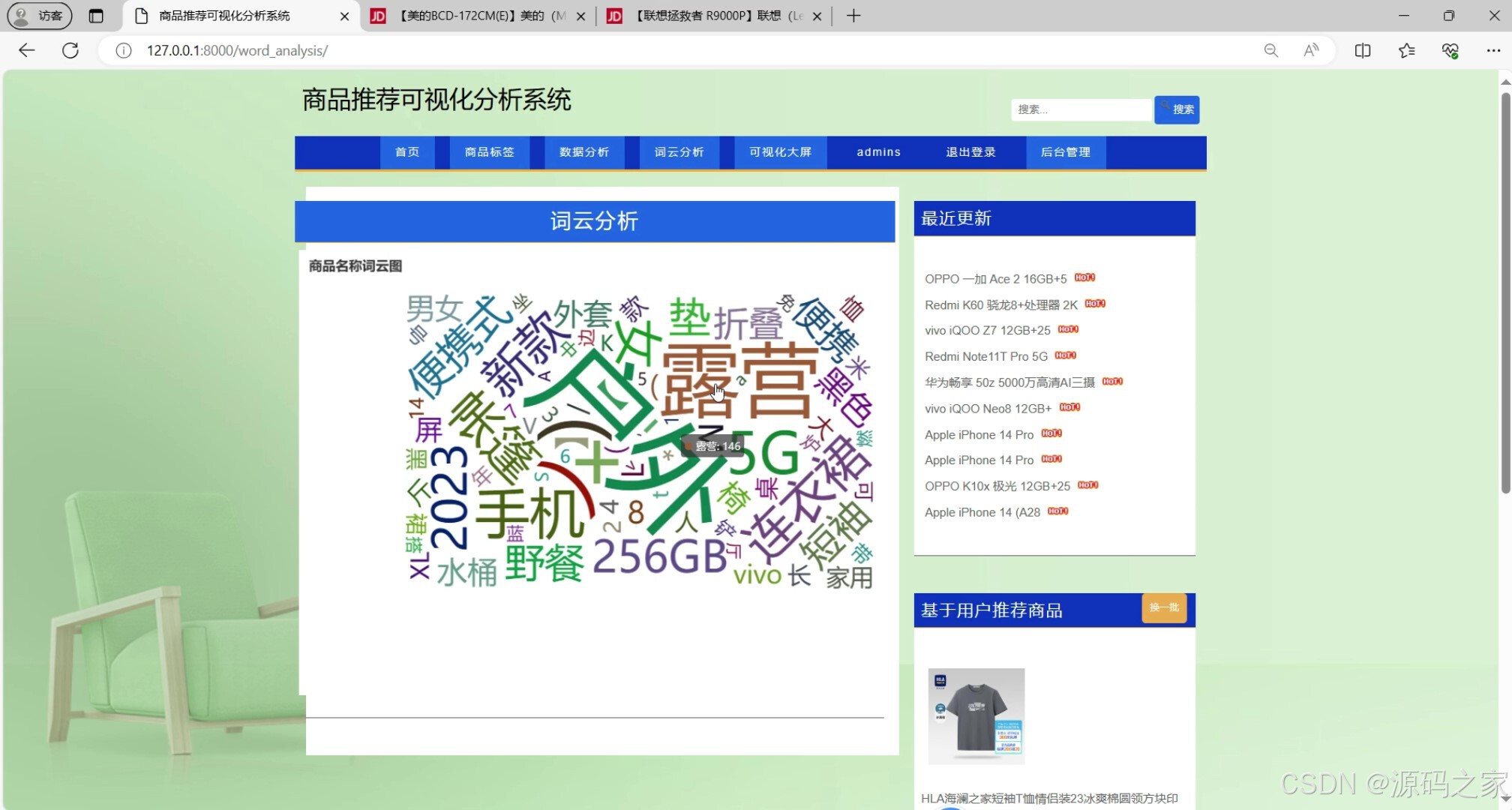Reload the page with the refresh icon

point(70,50)
